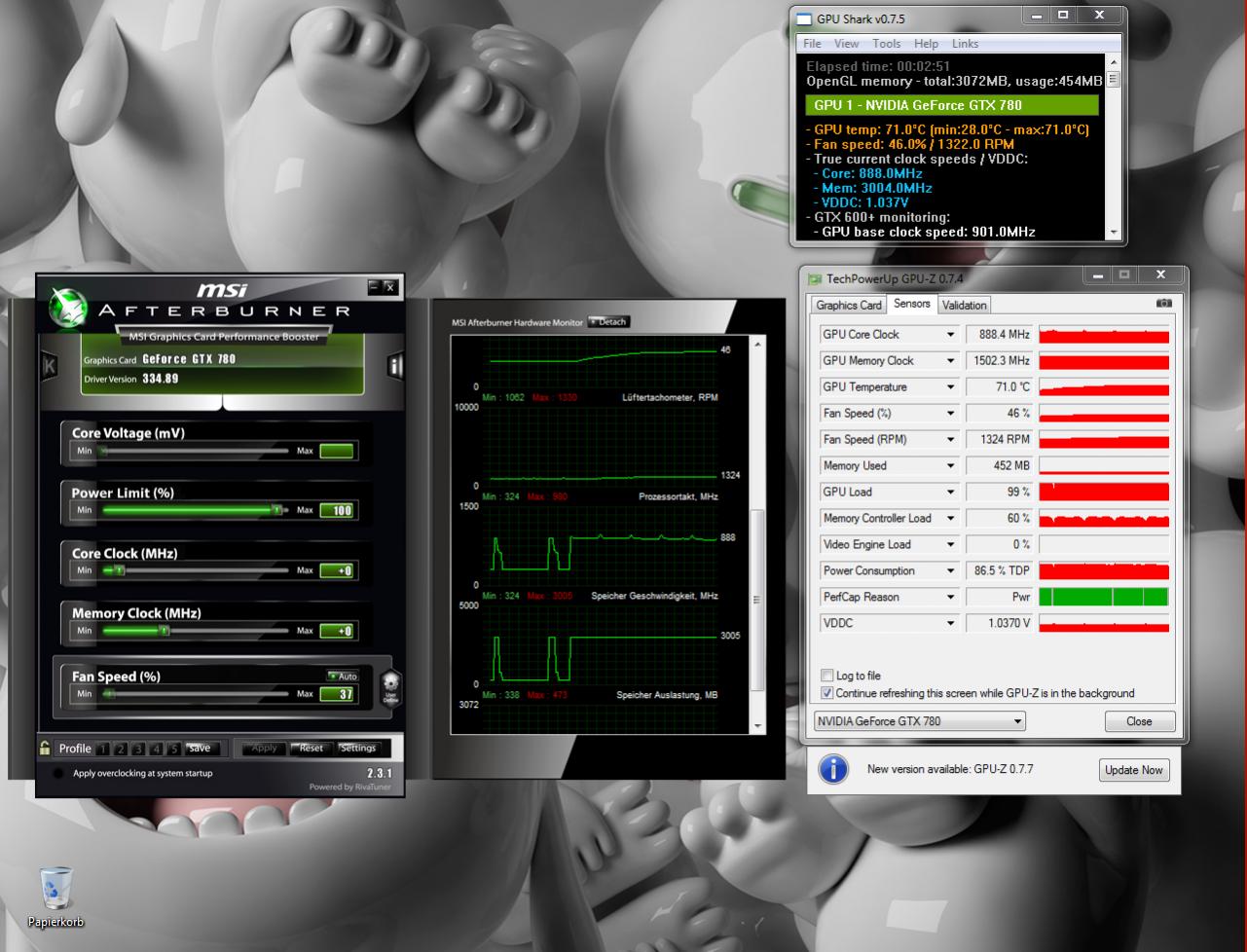This screenshot has height=952, width=1247.
Task: Open the Tools menu in GPU Shark
Action: [x=887, y=44]
